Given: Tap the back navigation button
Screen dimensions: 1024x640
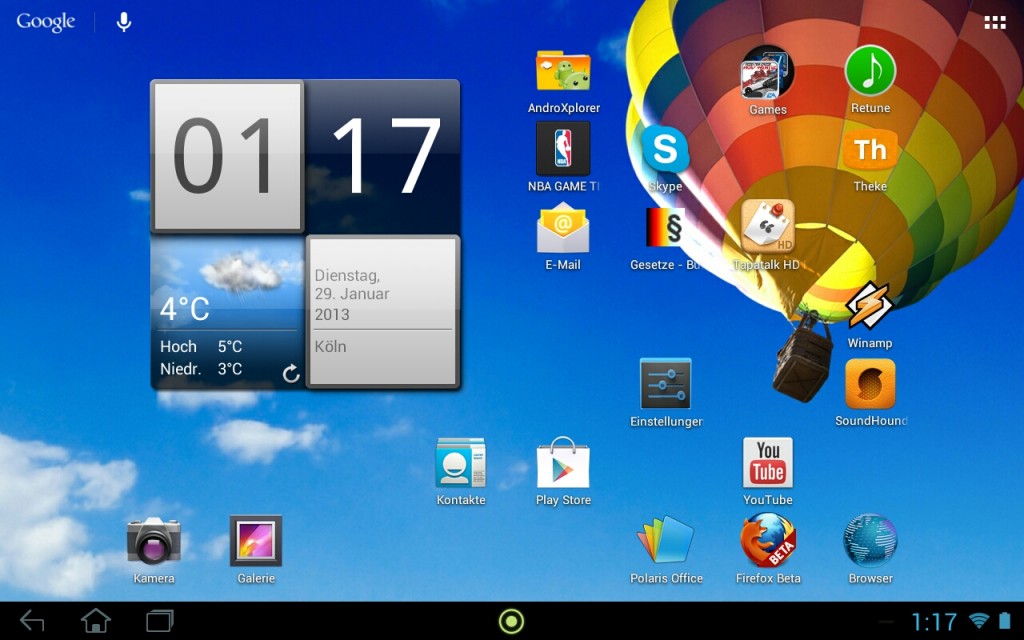Looking at the screenshot, I should [32, 620].
